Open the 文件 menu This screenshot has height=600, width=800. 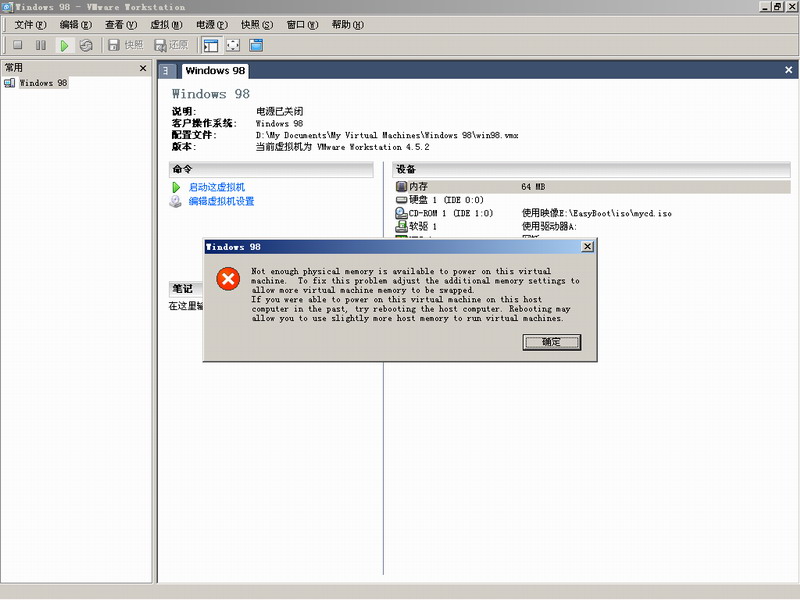click(x=30, y=24)
